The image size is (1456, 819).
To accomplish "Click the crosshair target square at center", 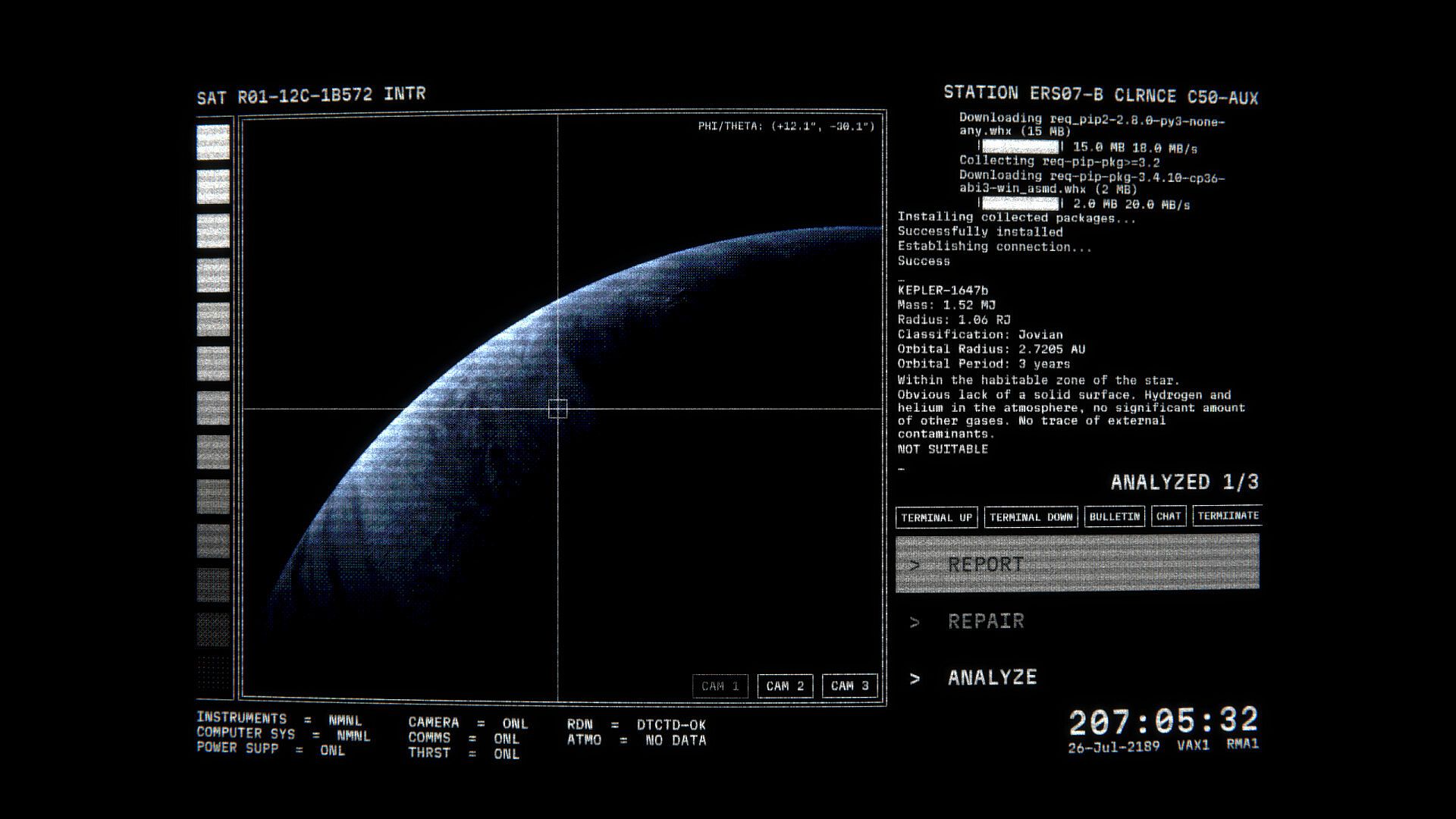I will coord(557,409).
